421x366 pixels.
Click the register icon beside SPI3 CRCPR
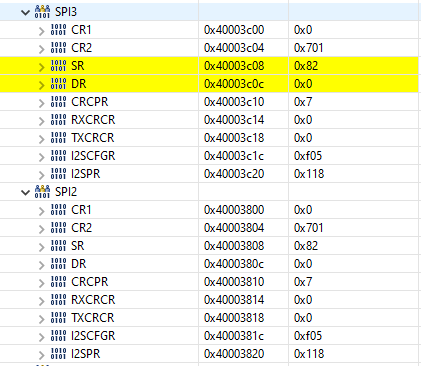point(58,102)
